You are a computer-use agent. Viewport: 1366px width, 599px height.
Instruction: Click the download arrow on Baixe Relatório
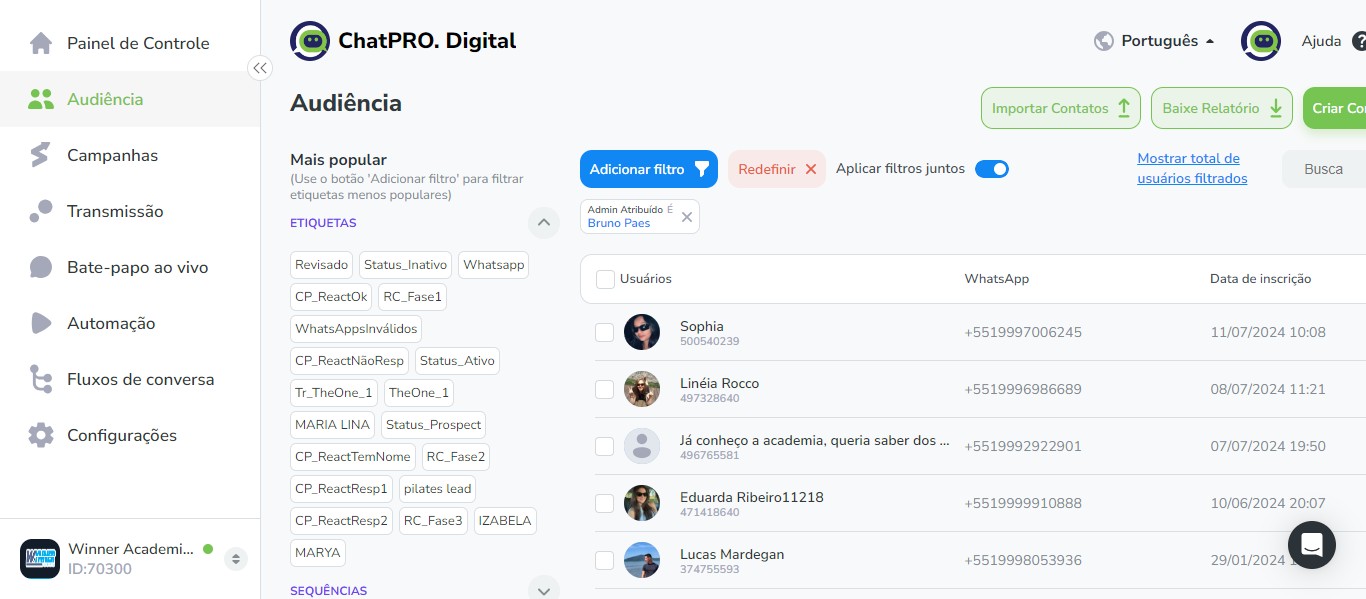[x=1275, y=108]
